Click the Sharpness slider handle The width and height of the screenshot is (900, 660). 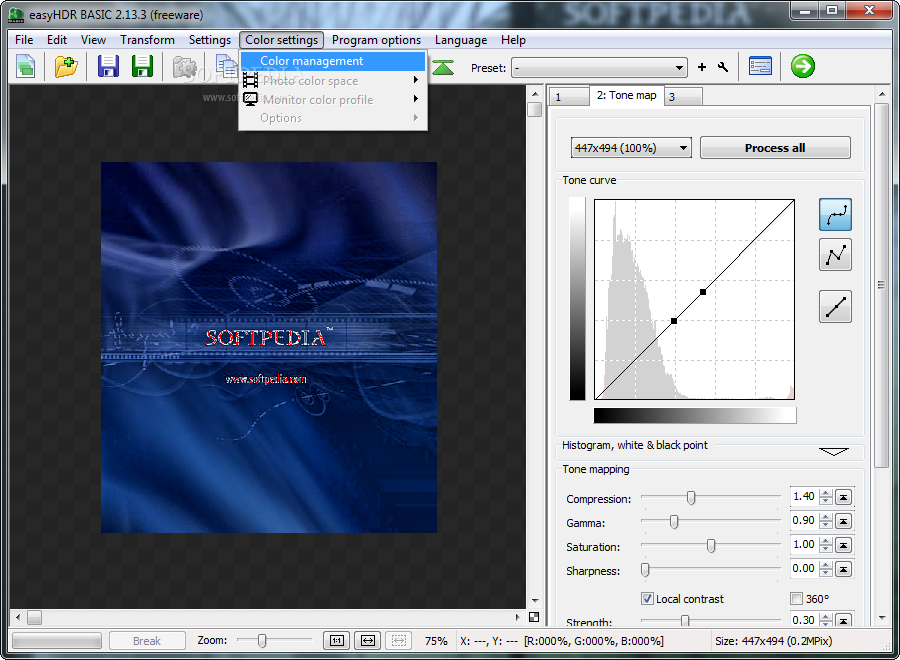click(x=645, y=569)
